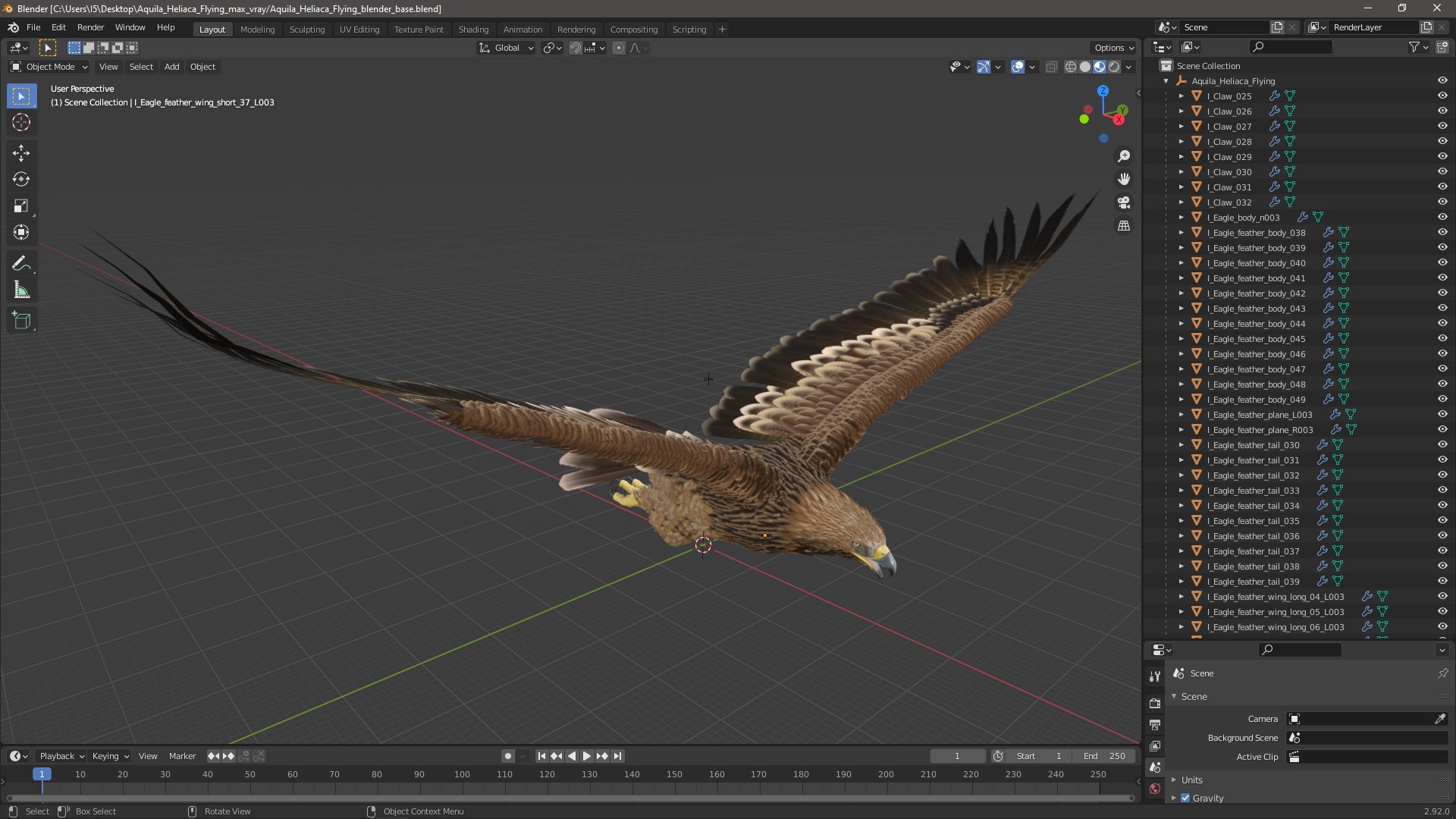Collapse the Aquila_Heliaca_Flying collection
1456x819 pixels.
tap(1166, 81)
